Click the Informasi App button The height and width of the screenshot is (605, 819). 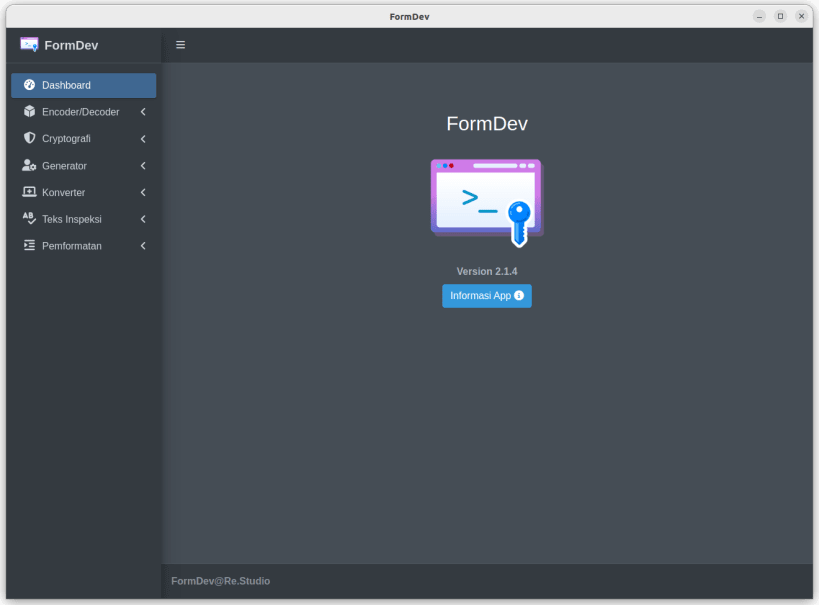tap(487, 296)
